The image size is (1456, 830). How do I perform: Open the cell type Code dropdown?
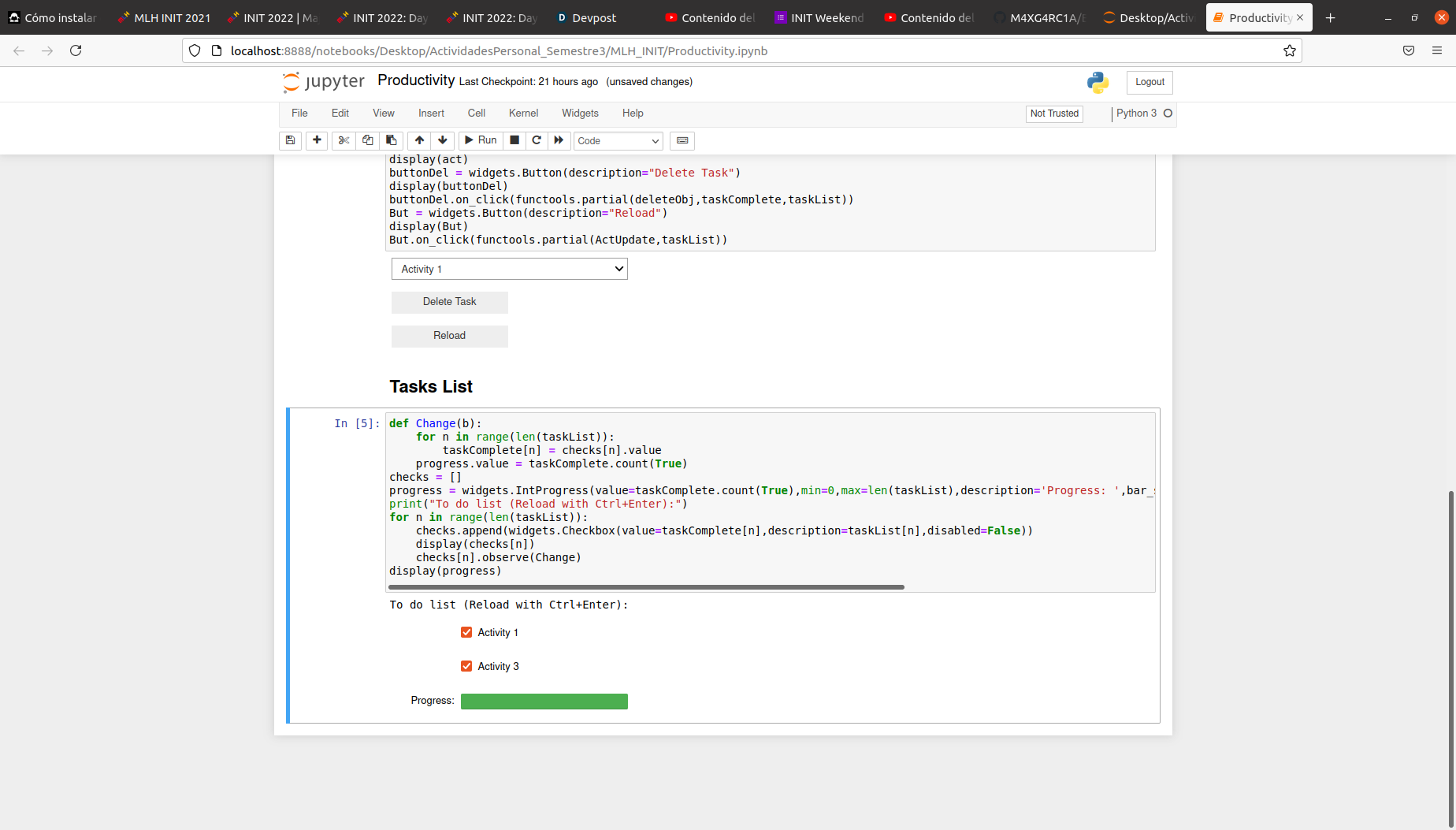click(x=618, y=140)
